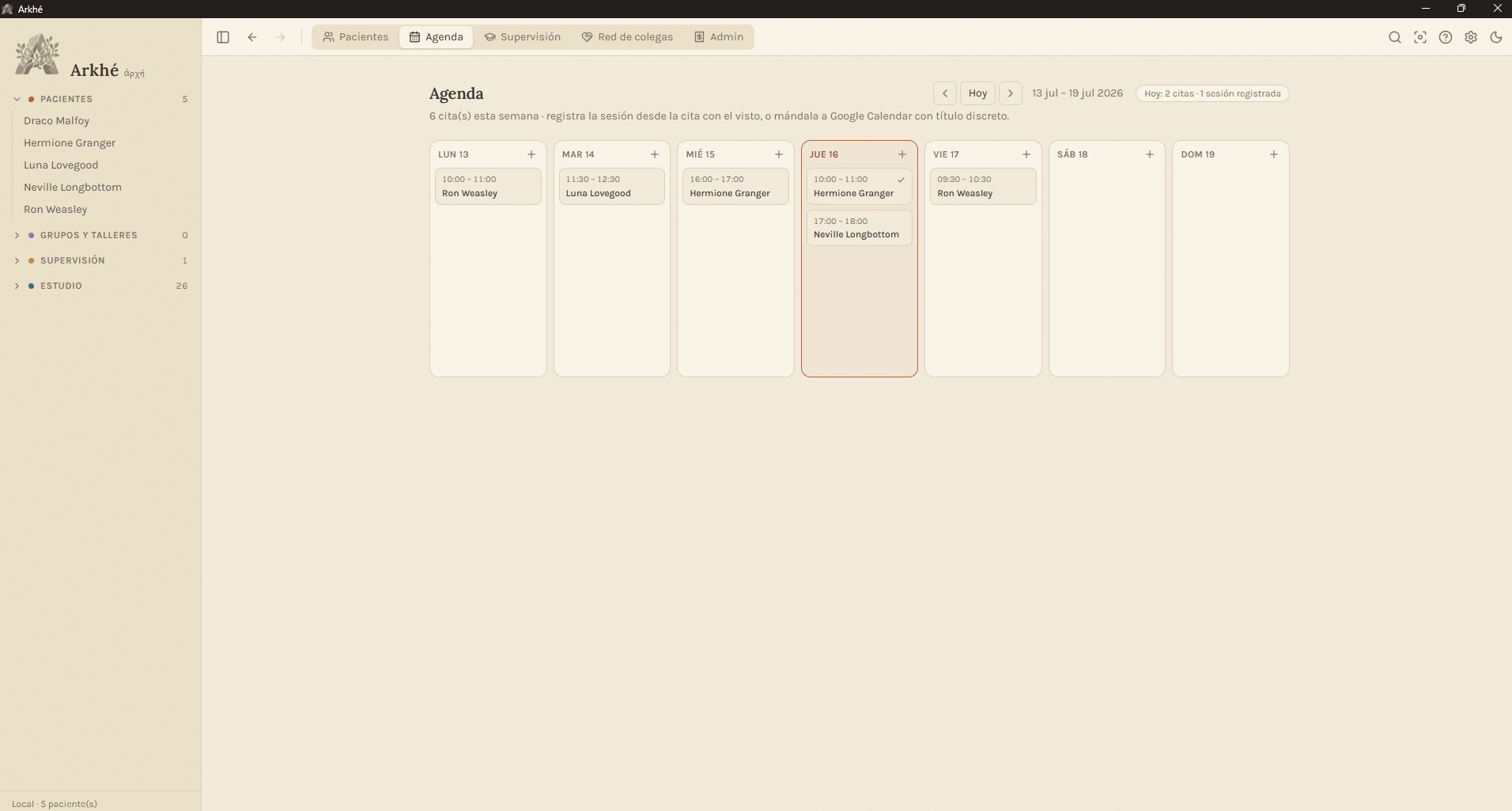The height and width of the screenshot is (811, 1512).
Task: Open the help question mark icon
Action: [1446, 37]
